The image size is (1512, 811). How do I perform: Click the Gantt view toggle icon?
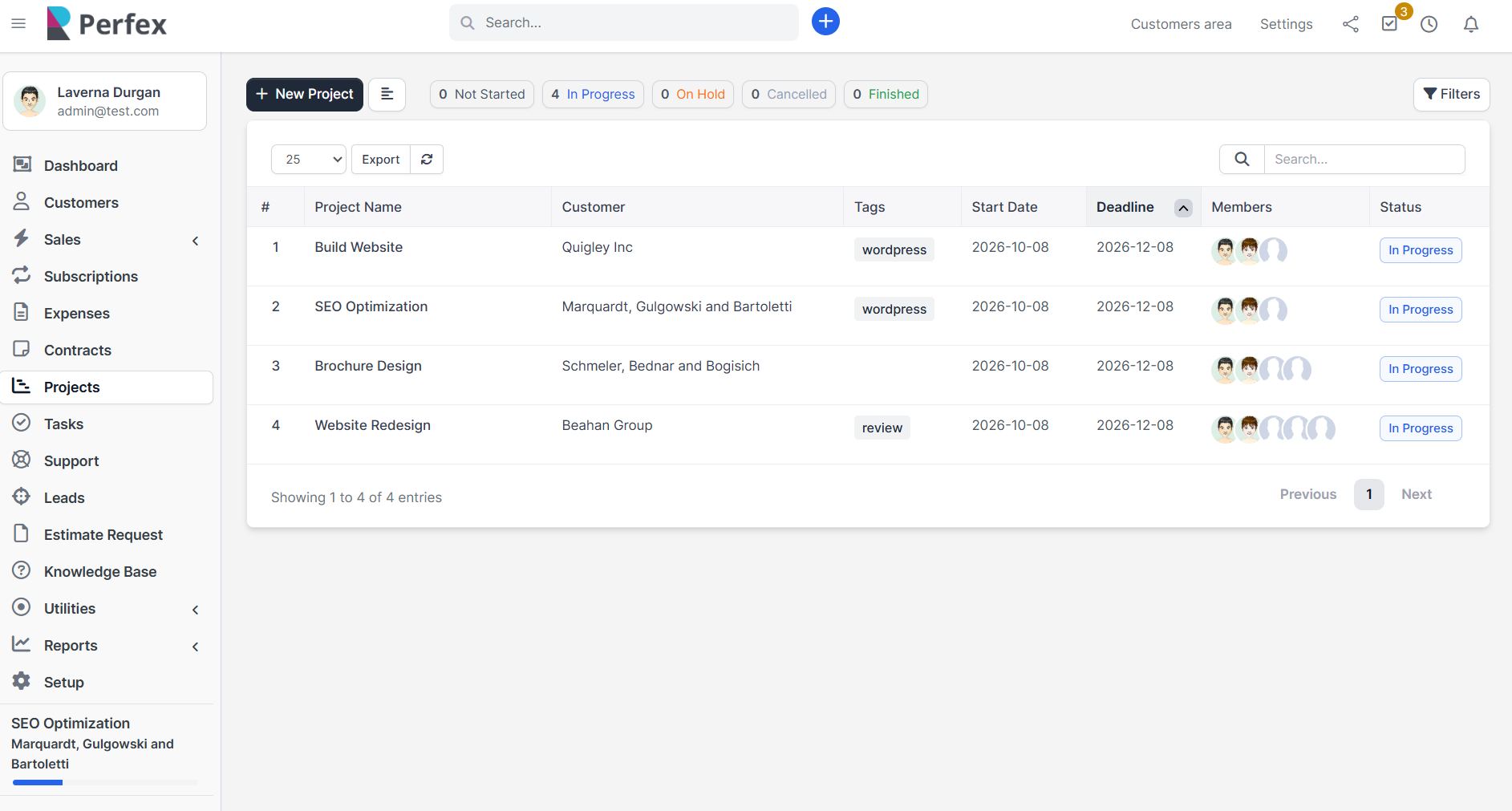click(x=387, y=94)
